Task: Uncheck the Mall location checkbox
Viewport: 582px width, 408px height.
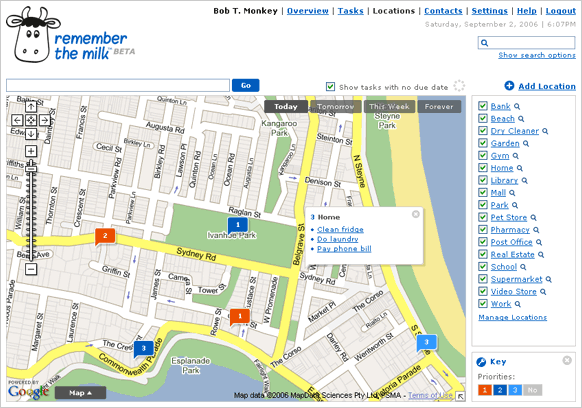Action: point(483,192)
